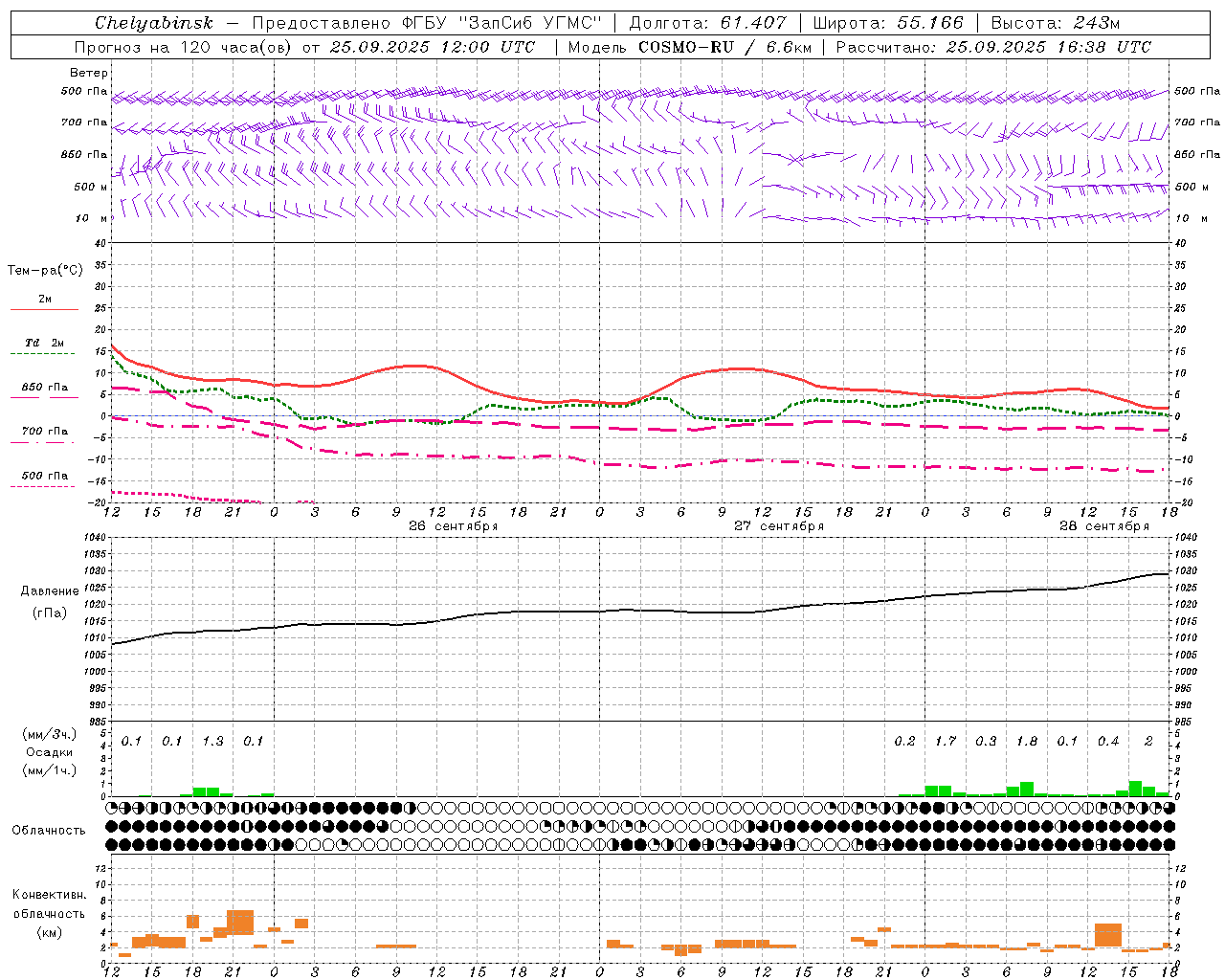Click the precipitation total 1.8
The width and height of the screenshot is (1225, 980).
click(1026, 742)
